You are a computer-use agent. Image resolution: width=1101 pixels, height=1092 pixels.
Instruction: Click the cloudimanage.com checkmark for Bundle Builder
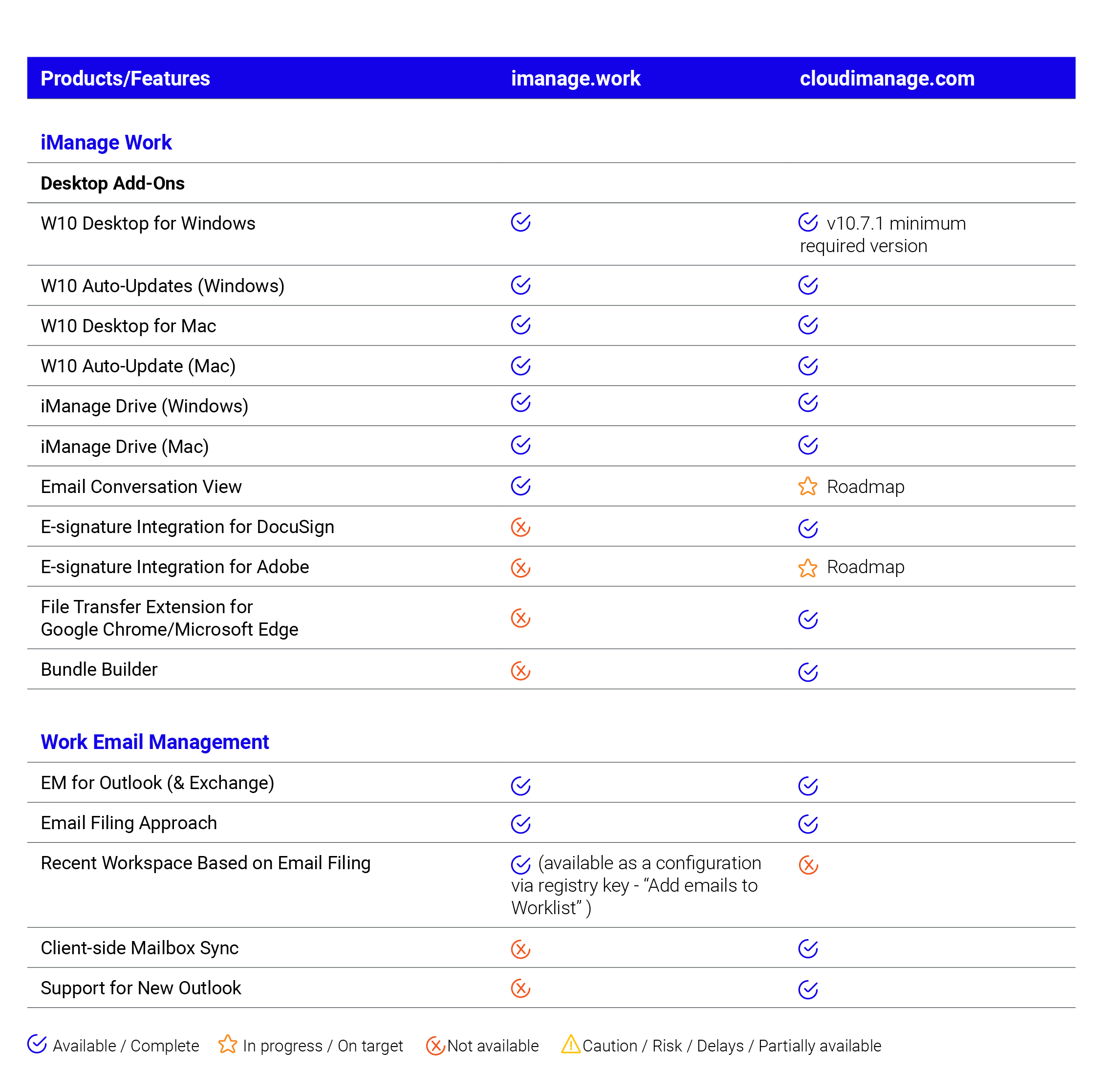click(807, 672)
